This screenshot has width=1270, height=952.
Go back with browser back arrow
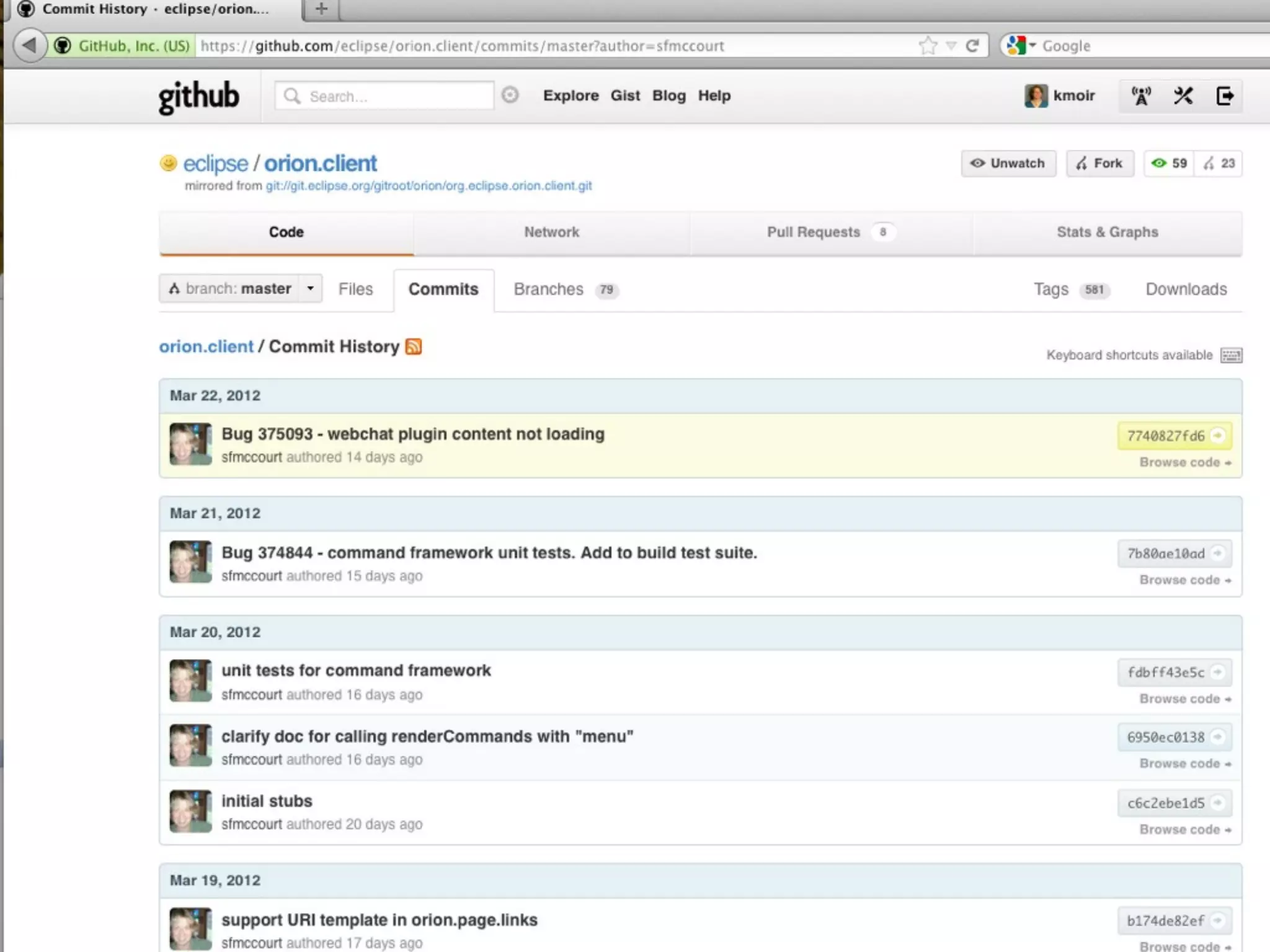(x=29, y=46)
